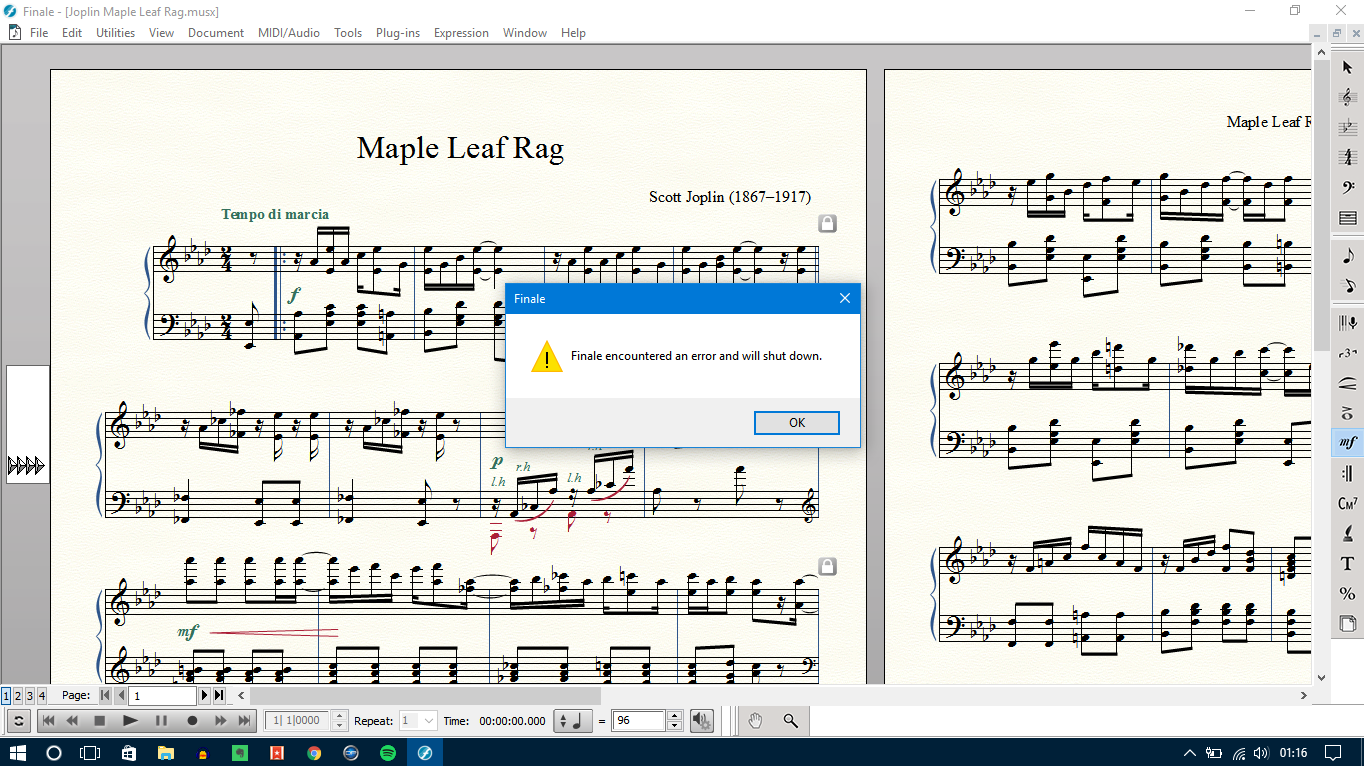Open the playback settings speaker button
The image size is (1364, 766).
701,720
